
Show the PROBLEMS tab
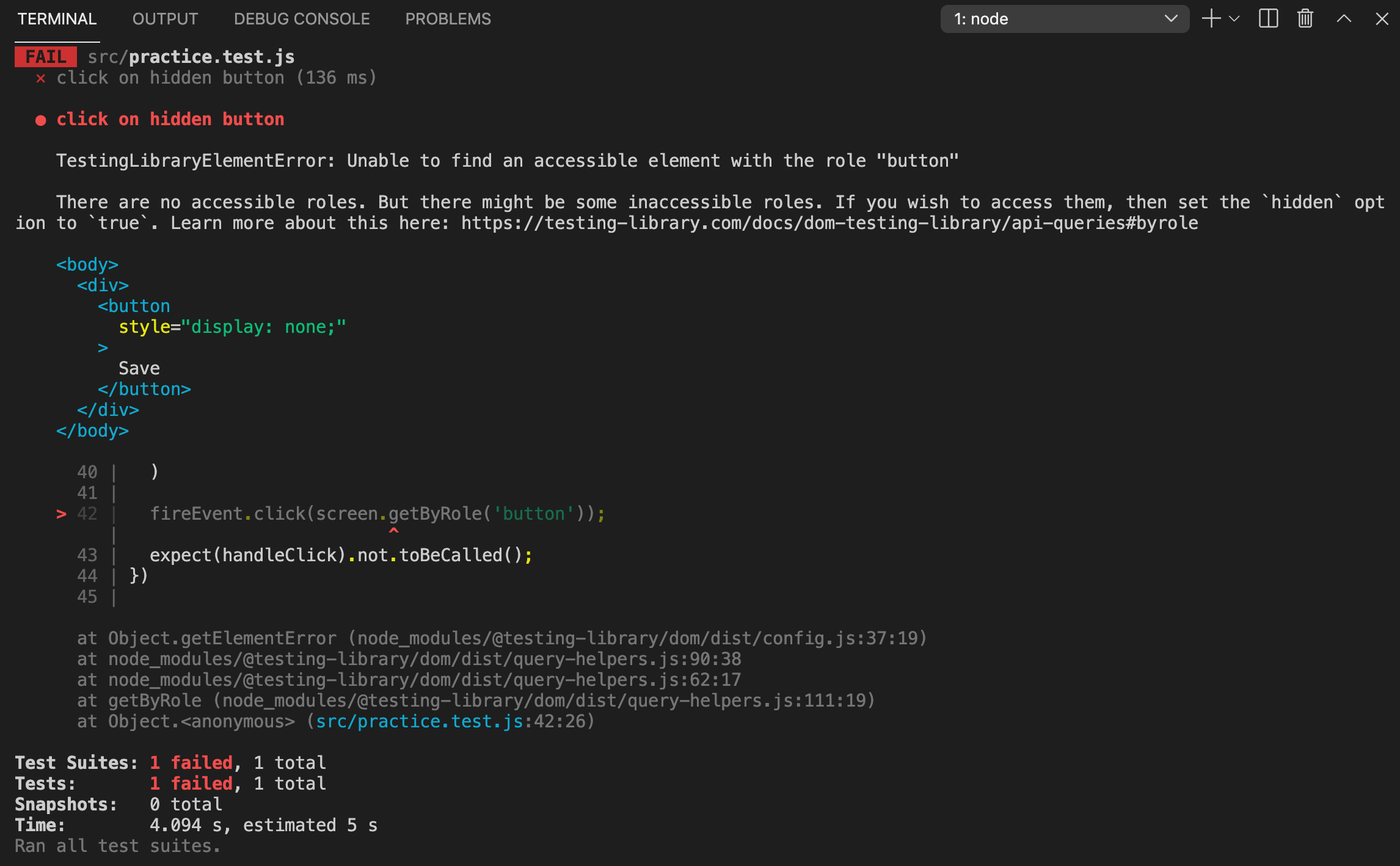point(448,19)
